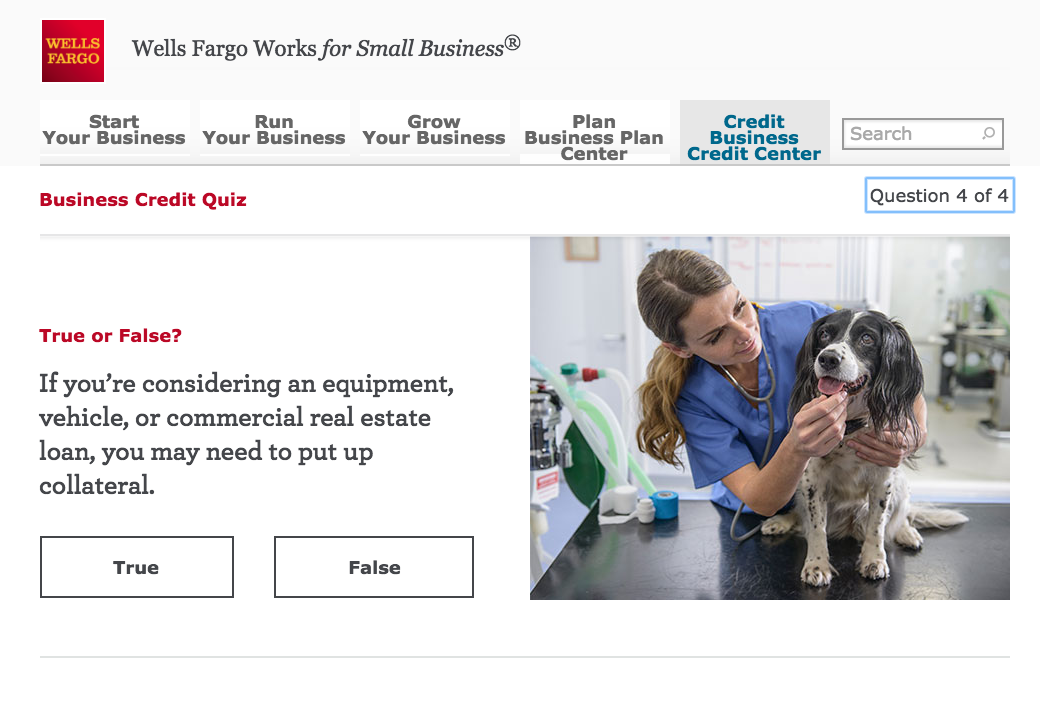Click the collateral question text

pos(247,435)
